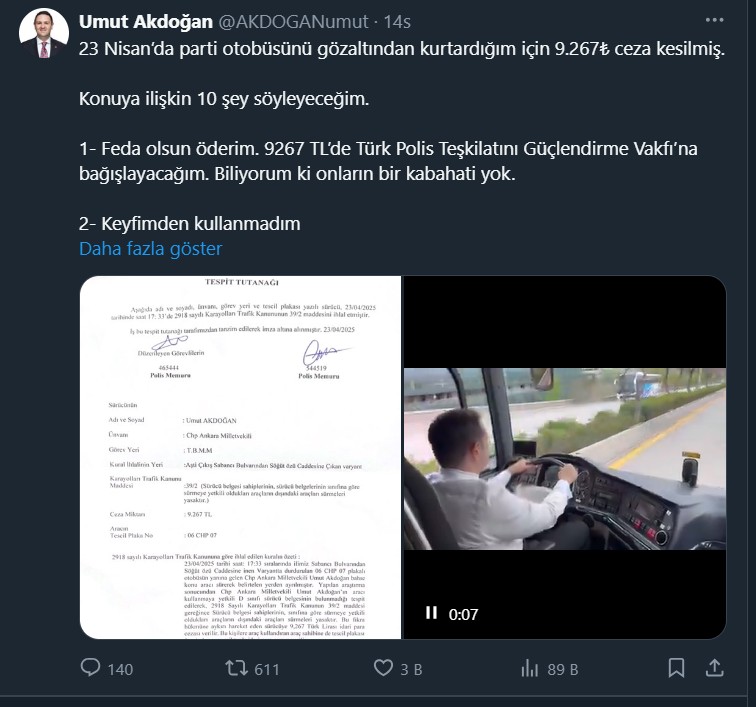Image resolution: width=756 pixels, height=707 pixels.
Task: Open the Tespit Tutanağı document image
Action: pos(241,457)
